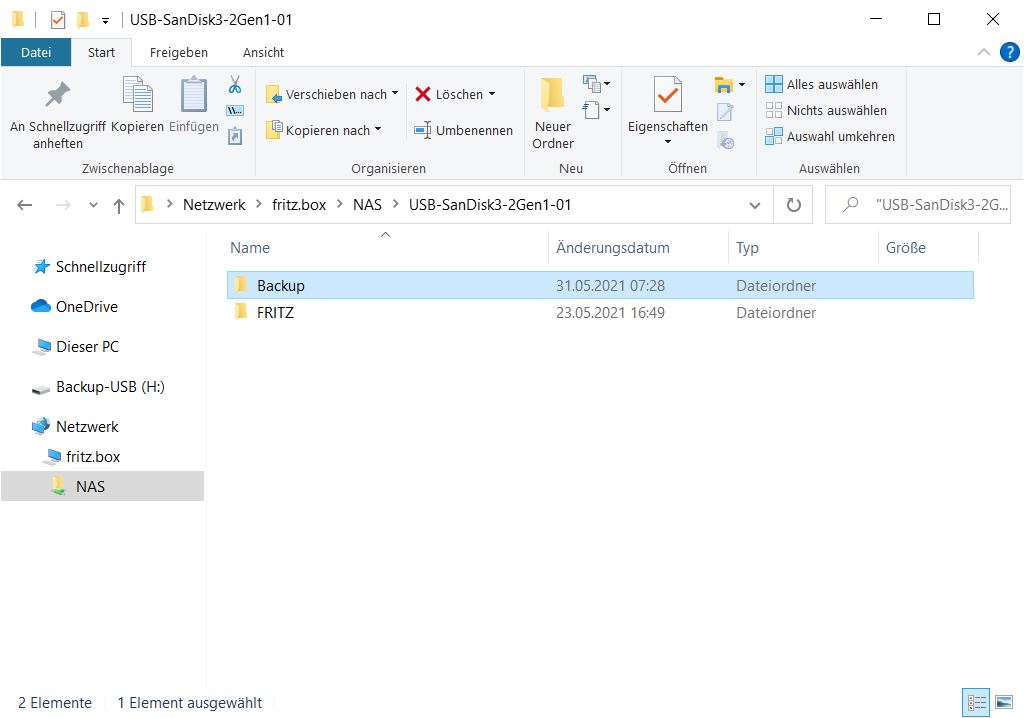Click Alles auswählen
The width and height of the screenshot is (1024, 718).
(831, 85)
